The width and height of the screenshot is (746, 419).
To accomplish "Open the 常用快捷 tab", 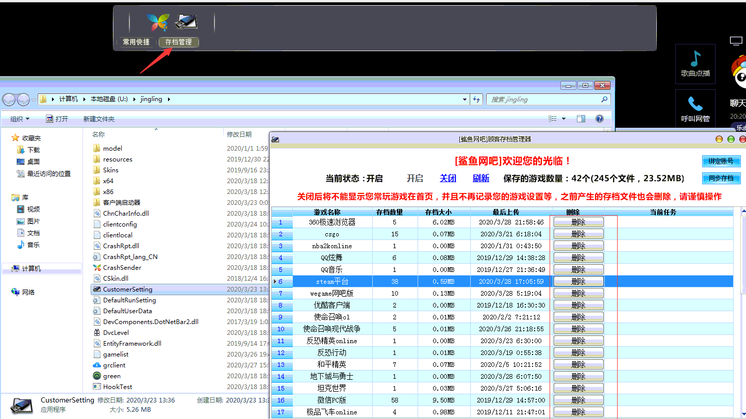I will point(136,42).
